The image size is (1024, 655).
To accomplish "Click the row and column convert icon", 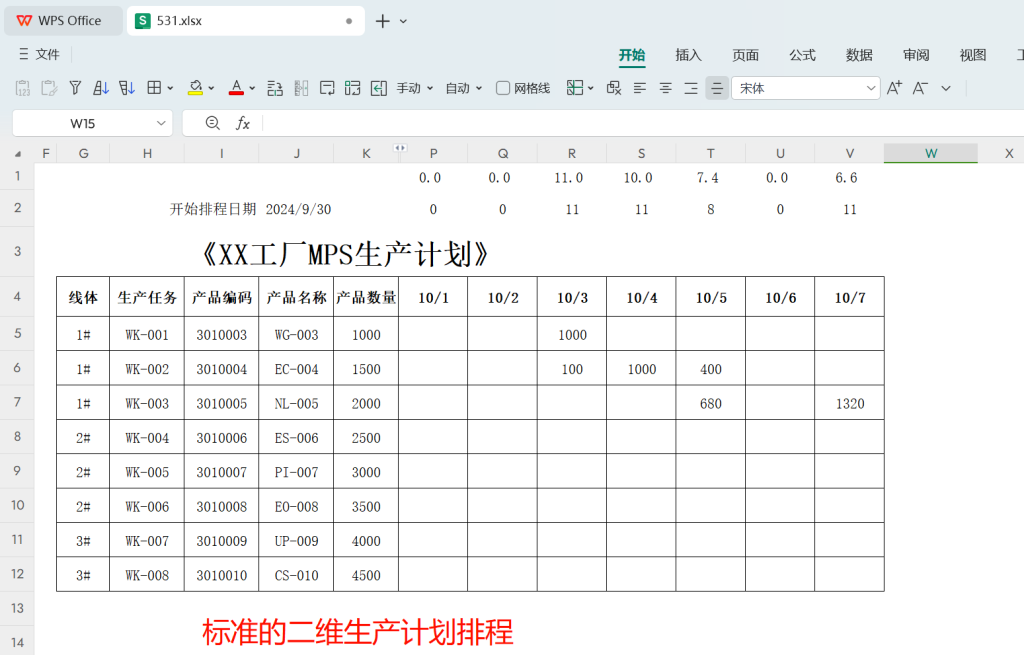I will (275, 88).
